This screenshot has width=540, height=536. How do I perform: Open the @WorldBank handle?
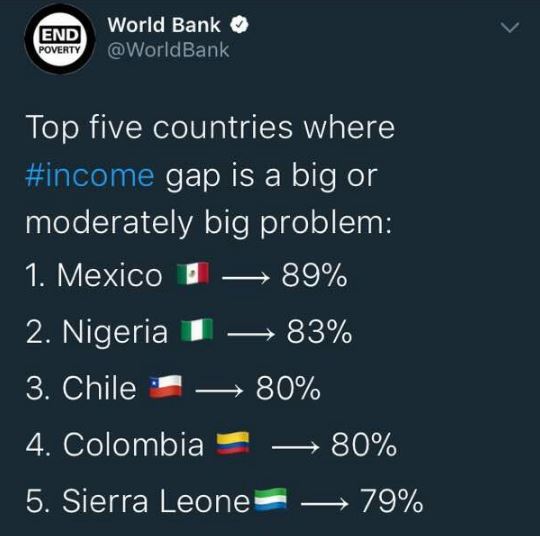(168, 50)
